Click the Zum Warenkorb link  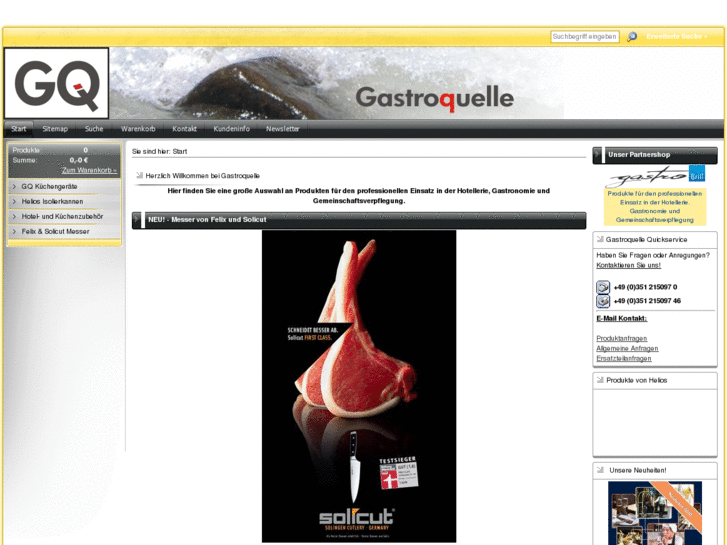89,170
